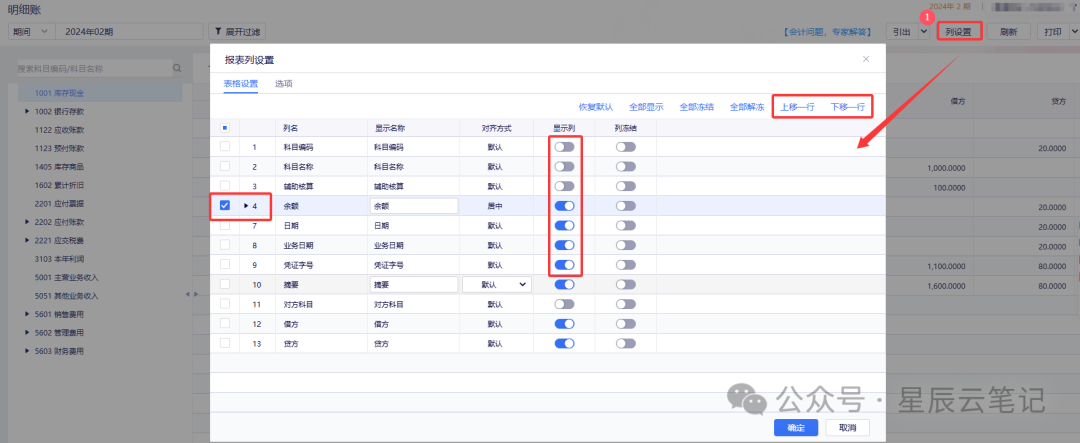The height and width of the screenshot is (443, 1080).
Task: Check the checkbox for 贷方 row
Action: pos(225,343)
